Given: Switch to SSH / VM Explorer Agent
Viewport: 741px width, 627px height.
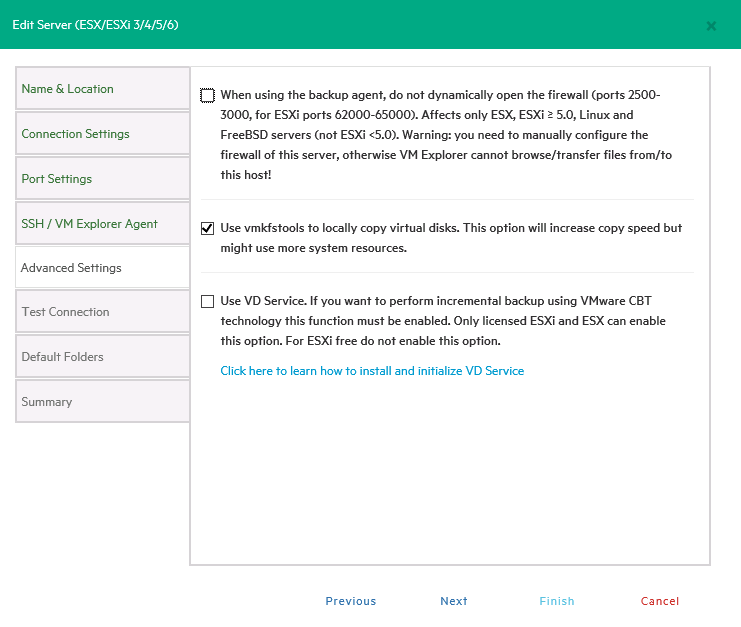Looking at the screenshot, I should tap(103, 223).
